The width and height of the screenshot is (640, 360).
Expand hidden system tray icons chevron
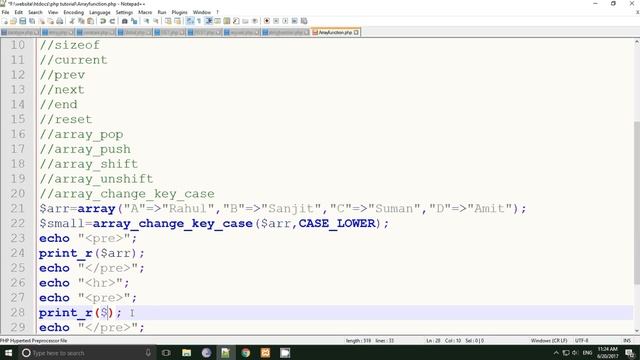(x=556, y=353)
